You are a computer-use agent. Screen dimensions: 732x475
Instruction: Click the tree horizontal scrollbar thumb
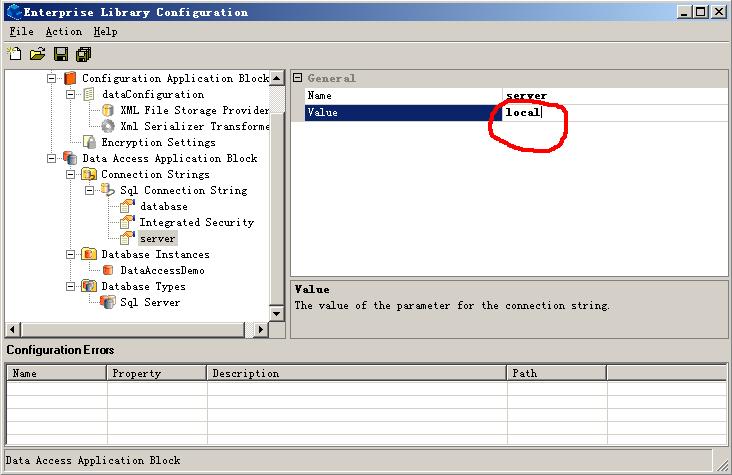pyautogui.click(x=132, y=329)
